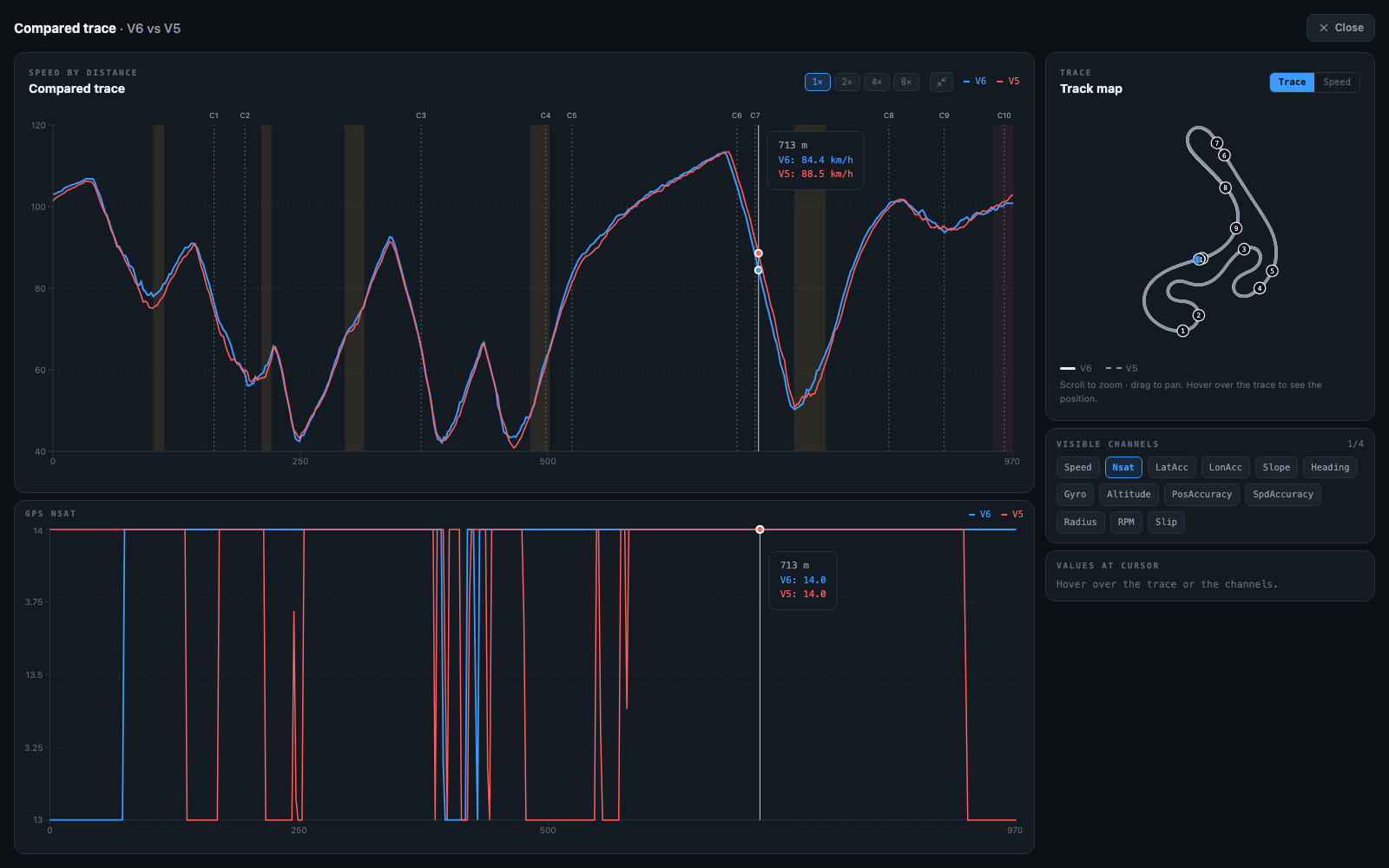Click the V5 legend entry in speed chart
Screen dimensions: 1389x868
pos(1009,82)
